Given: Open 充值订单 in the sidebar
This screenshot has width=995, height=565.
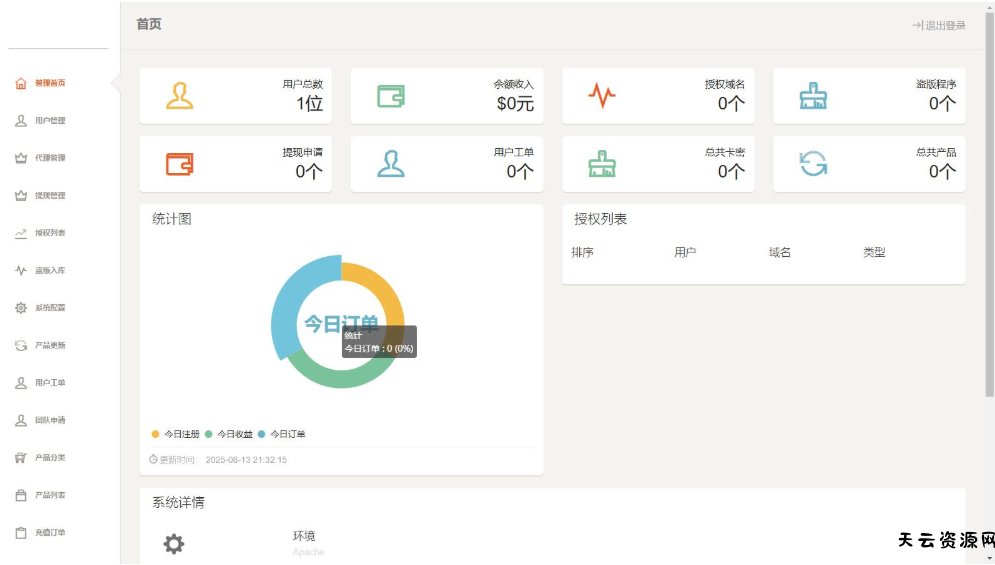Looking at the screenshot, I should (49, 533).
